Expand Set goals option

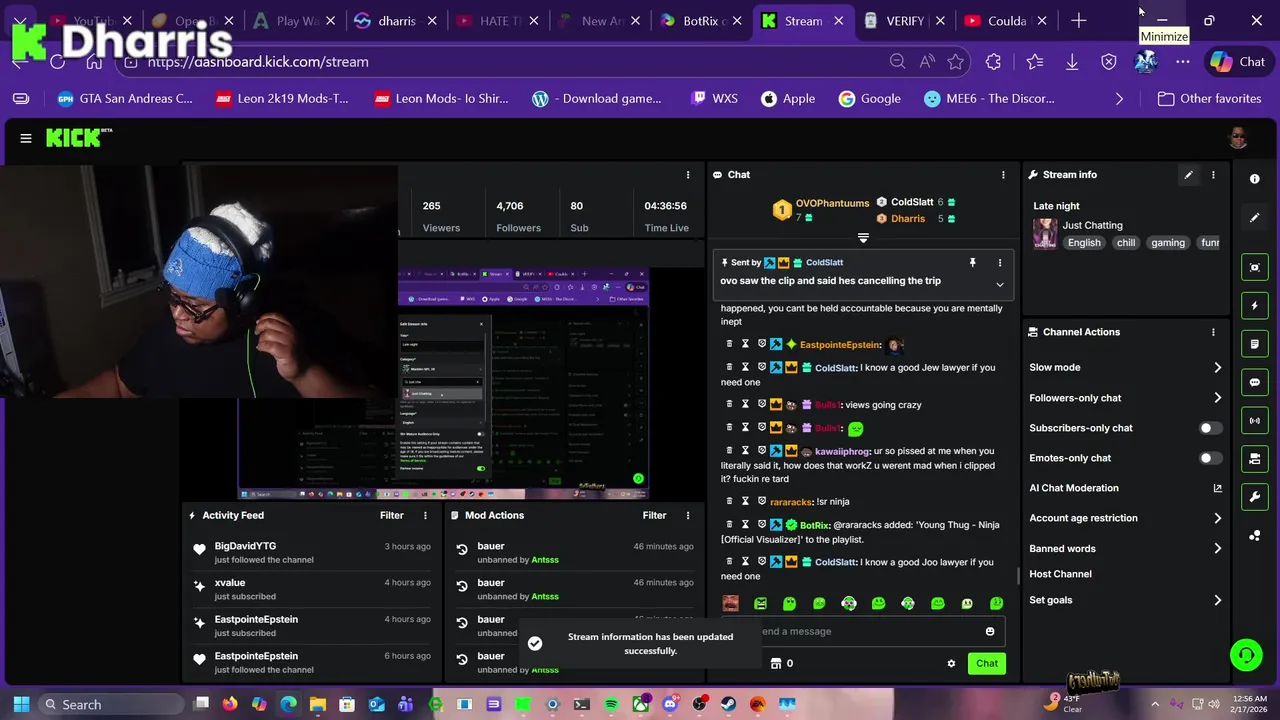[x=1217, y=600]
